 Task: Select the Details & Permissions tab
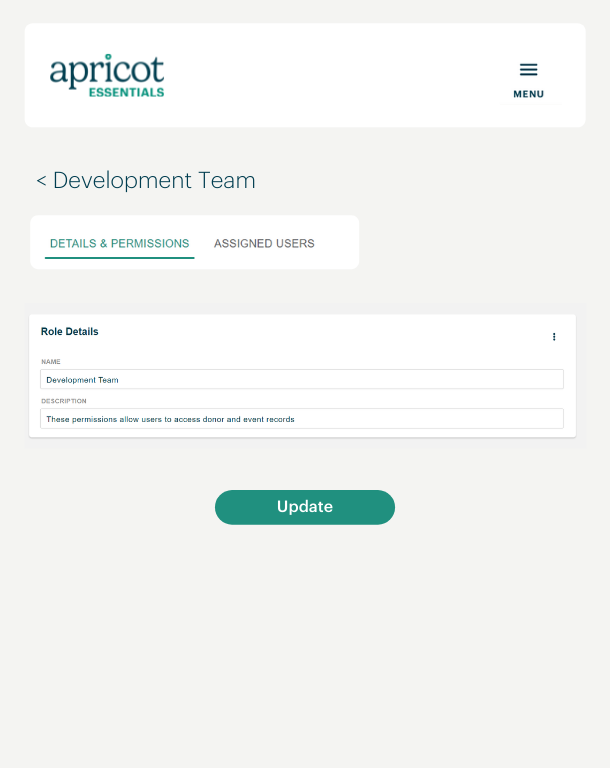point(119,243)
